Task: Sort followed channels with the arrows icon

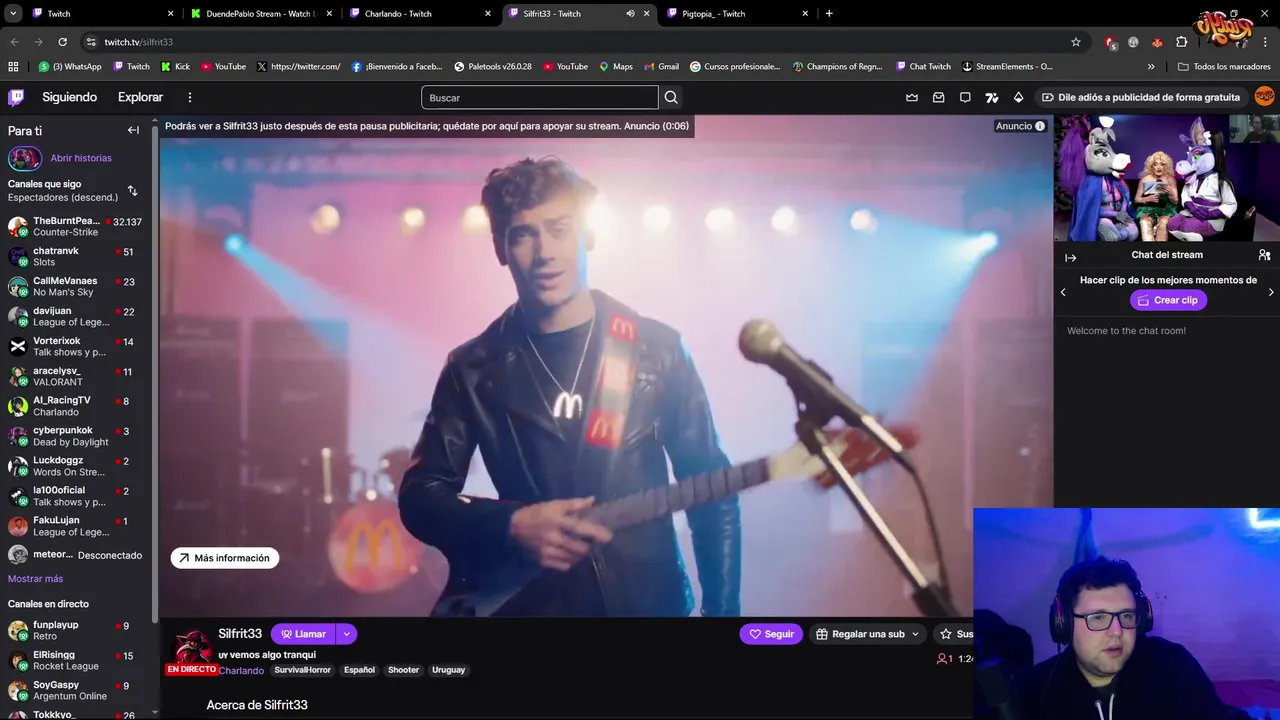Action: (x=132, y=190)
